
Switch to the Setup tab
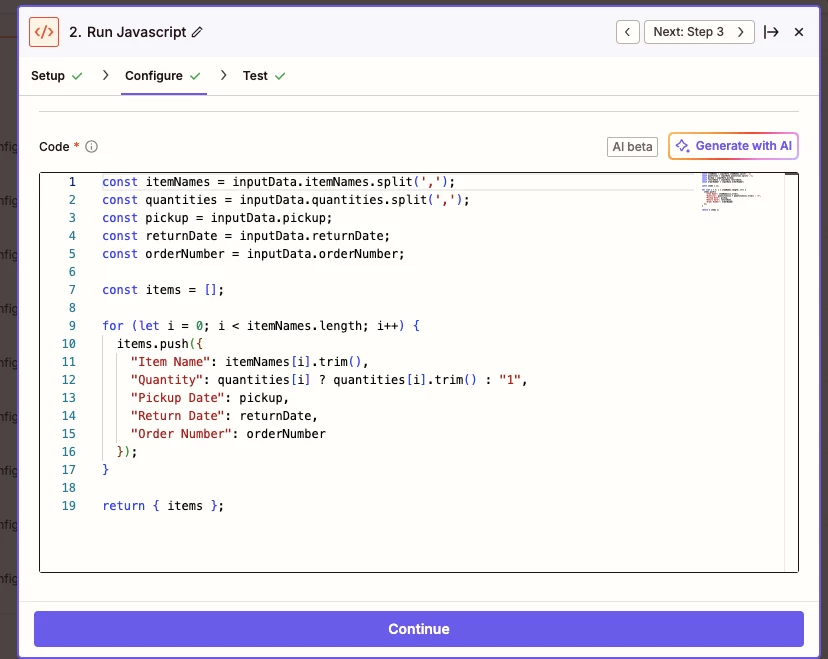[57, 76]
